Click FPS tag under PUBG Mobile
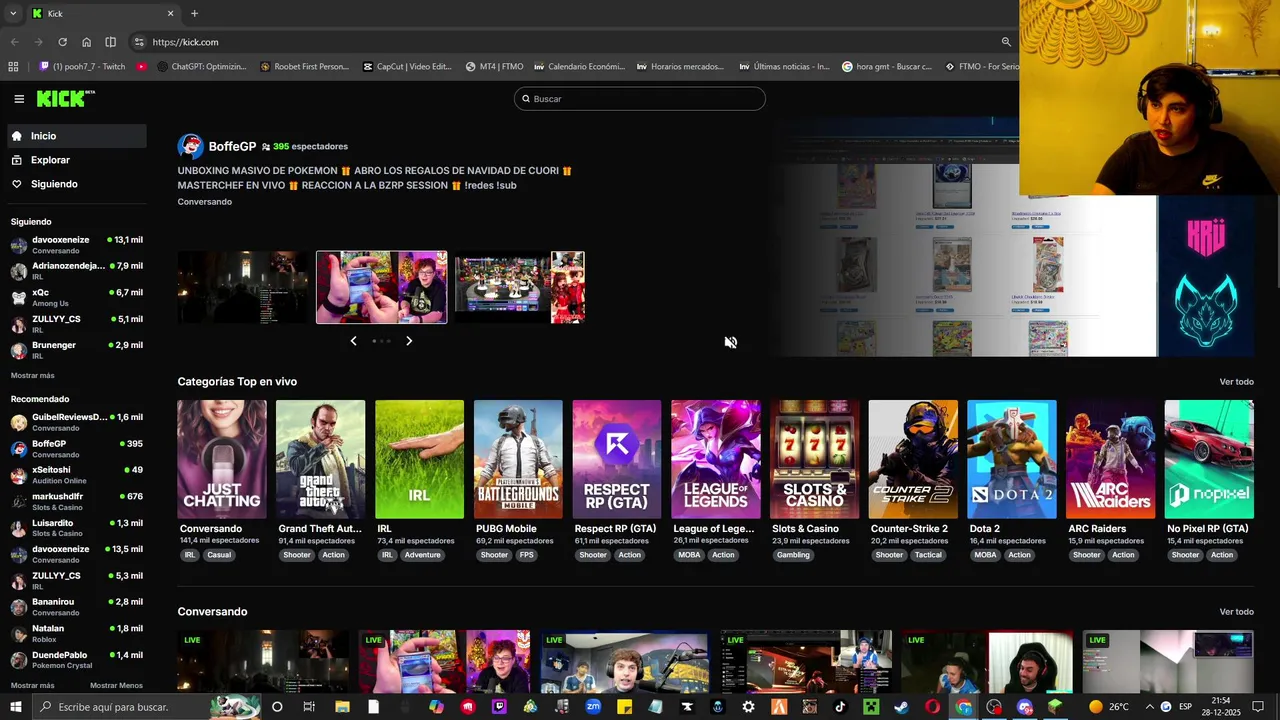1280x720 pixels. coord(527,555)
